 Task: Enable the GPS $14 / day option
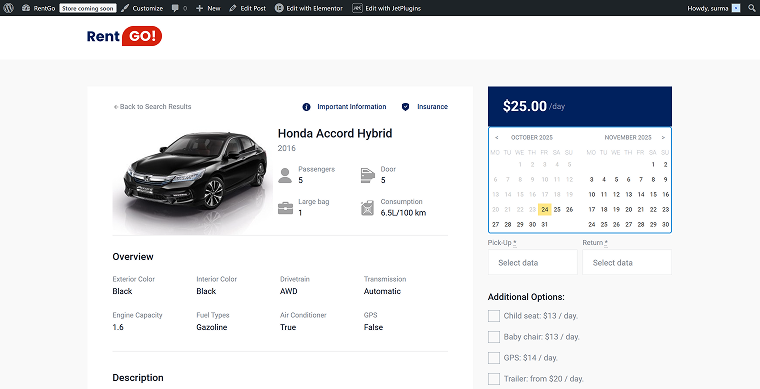494,358
